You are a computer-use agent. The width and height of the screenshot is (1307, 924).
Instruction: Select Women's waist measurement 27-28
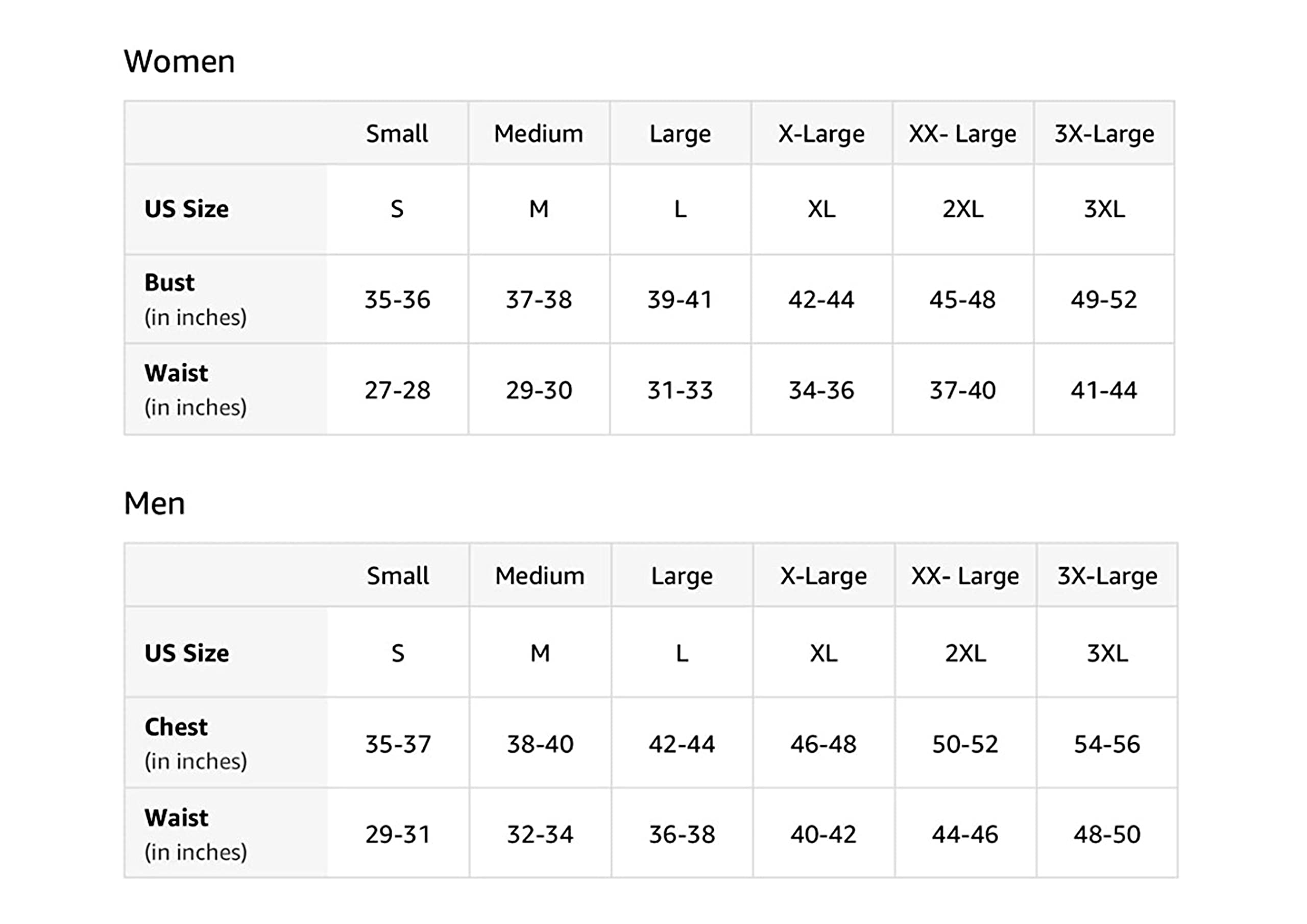click(x=397, y=390)
